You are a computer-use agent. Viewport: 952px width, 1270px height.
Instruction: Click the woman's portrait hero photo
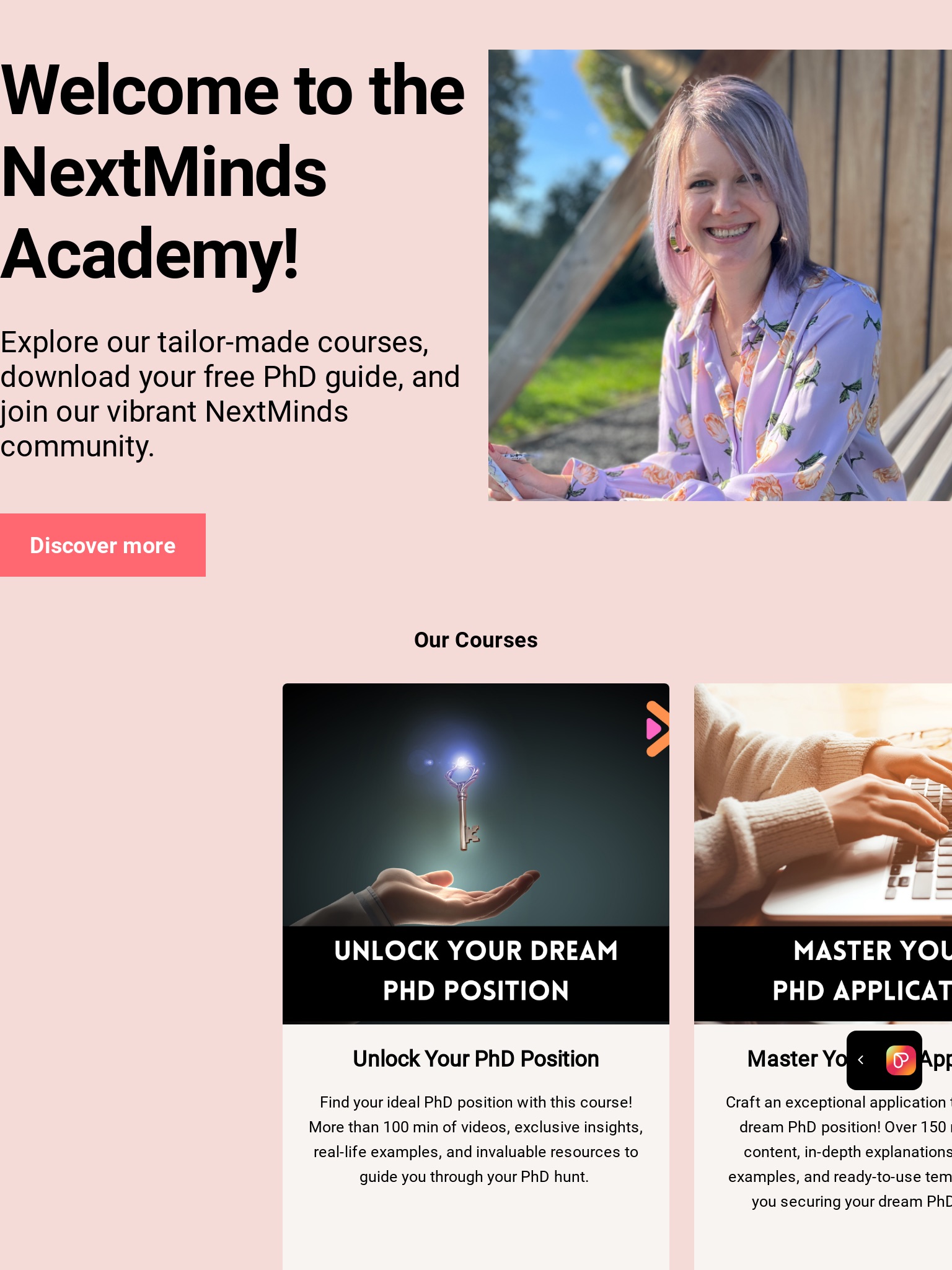(720, 275)
